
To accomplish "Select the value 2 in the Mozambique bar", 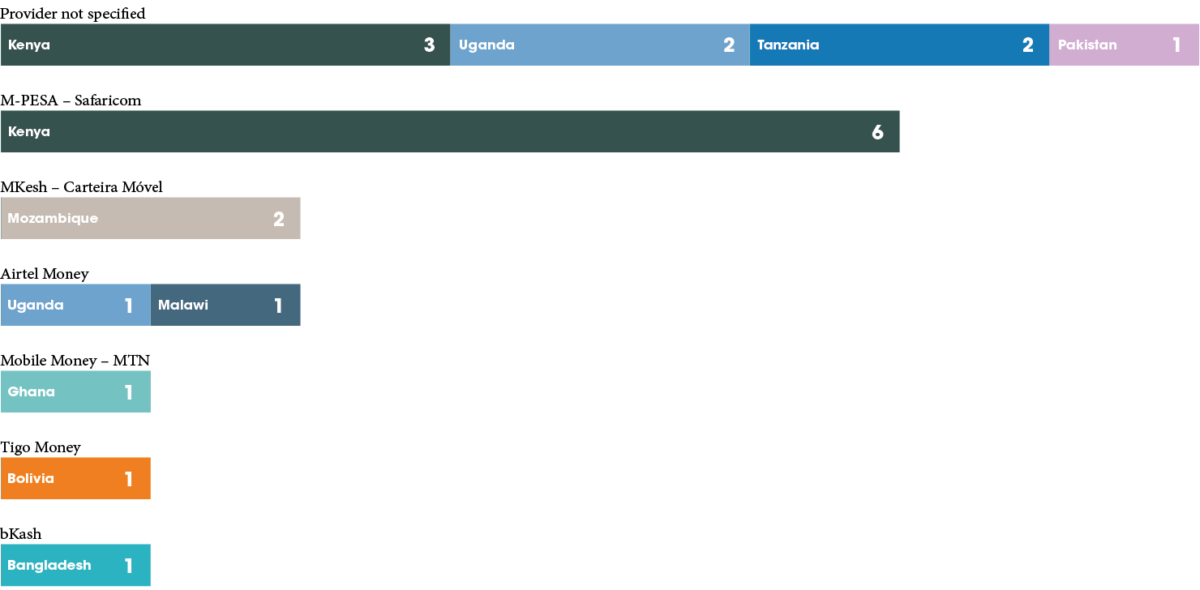I will pyautogui.click(x=279, y=219).
